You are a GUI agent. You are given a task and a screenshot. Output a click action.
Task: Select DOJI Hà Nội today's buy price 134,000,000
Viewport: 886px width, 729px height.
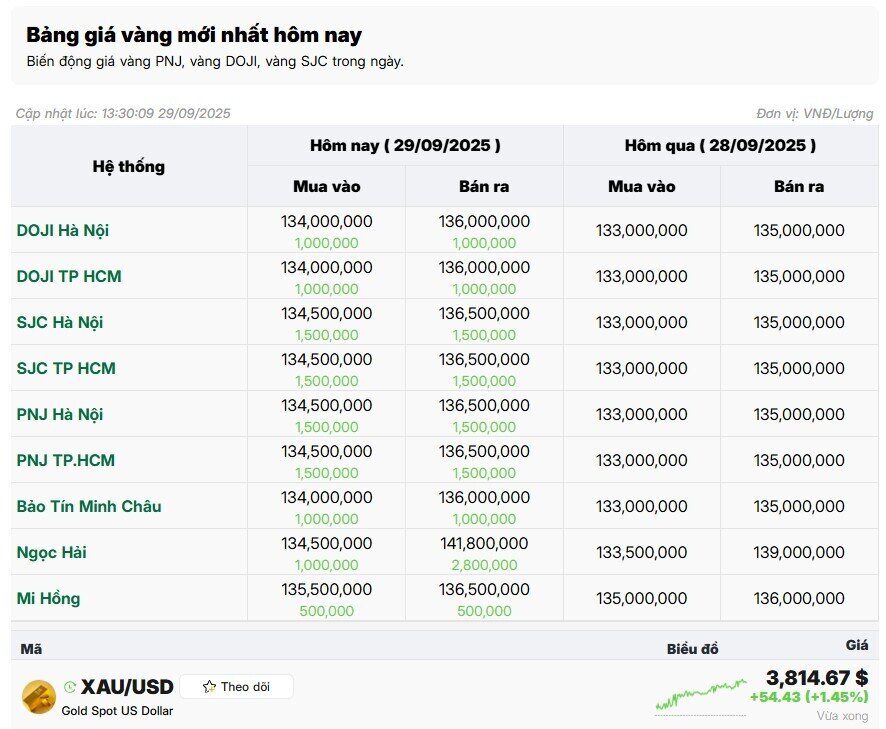[x=327, y=222]
